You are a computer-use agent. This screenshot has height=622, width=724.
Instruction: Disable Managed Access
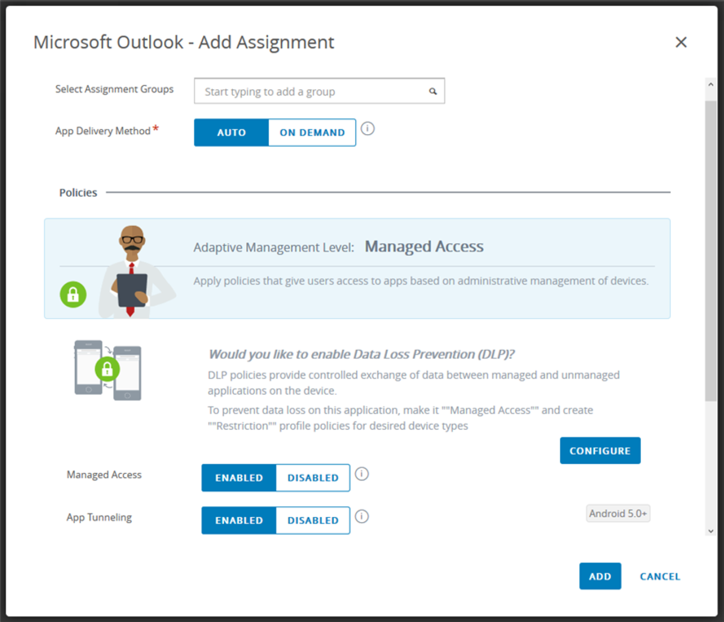313,478
